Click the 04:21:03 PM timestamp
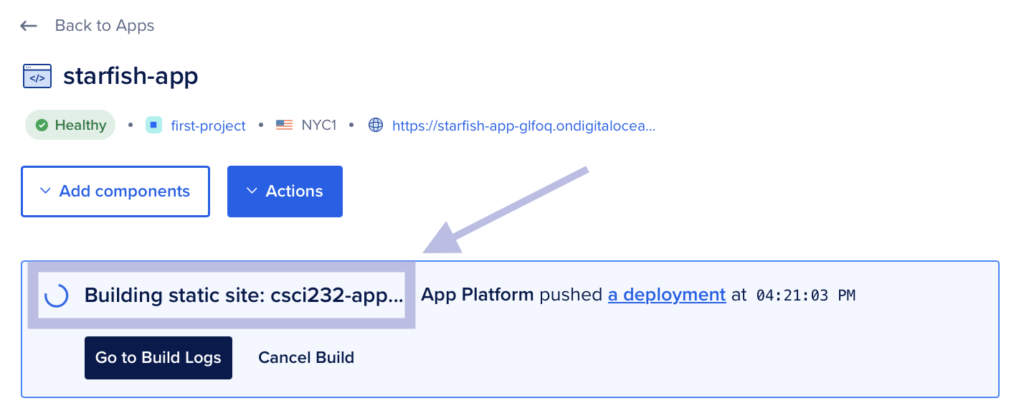 coord(806,295)
